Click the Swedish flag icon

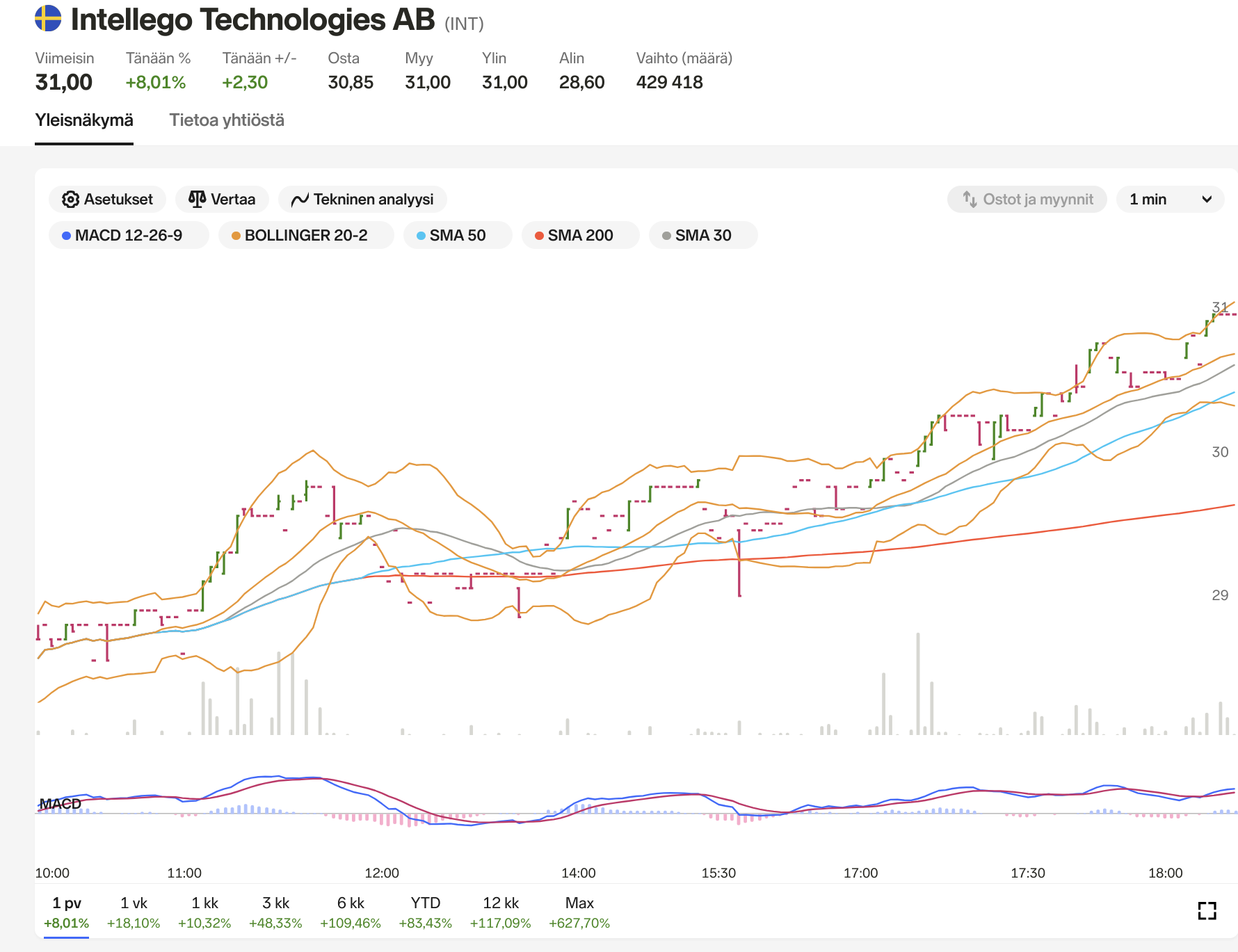[48, 19]
